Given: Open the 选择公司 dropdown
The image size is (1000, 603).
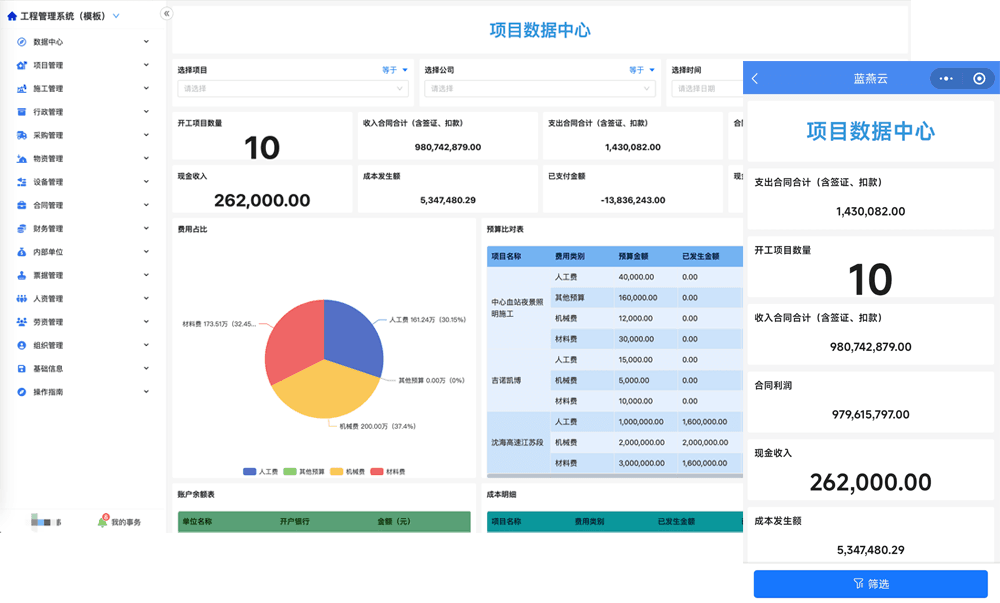Looking at the screenshot, I should click(538, 88).
